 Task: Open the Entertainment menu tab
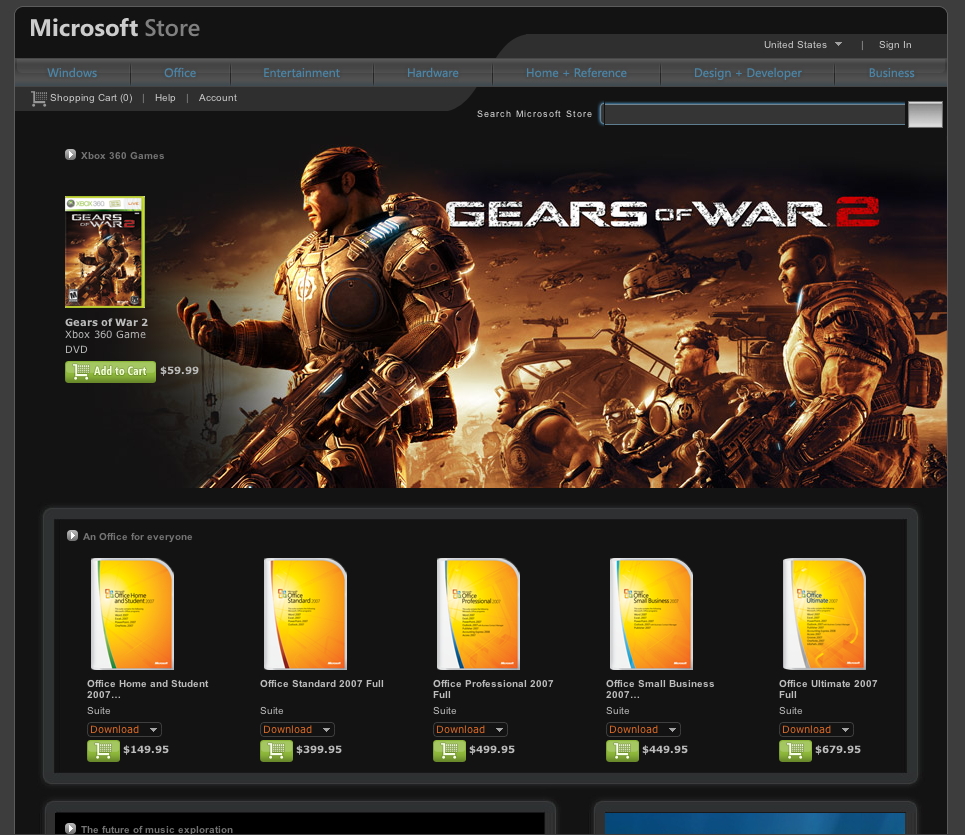click(x=302, y=73)
